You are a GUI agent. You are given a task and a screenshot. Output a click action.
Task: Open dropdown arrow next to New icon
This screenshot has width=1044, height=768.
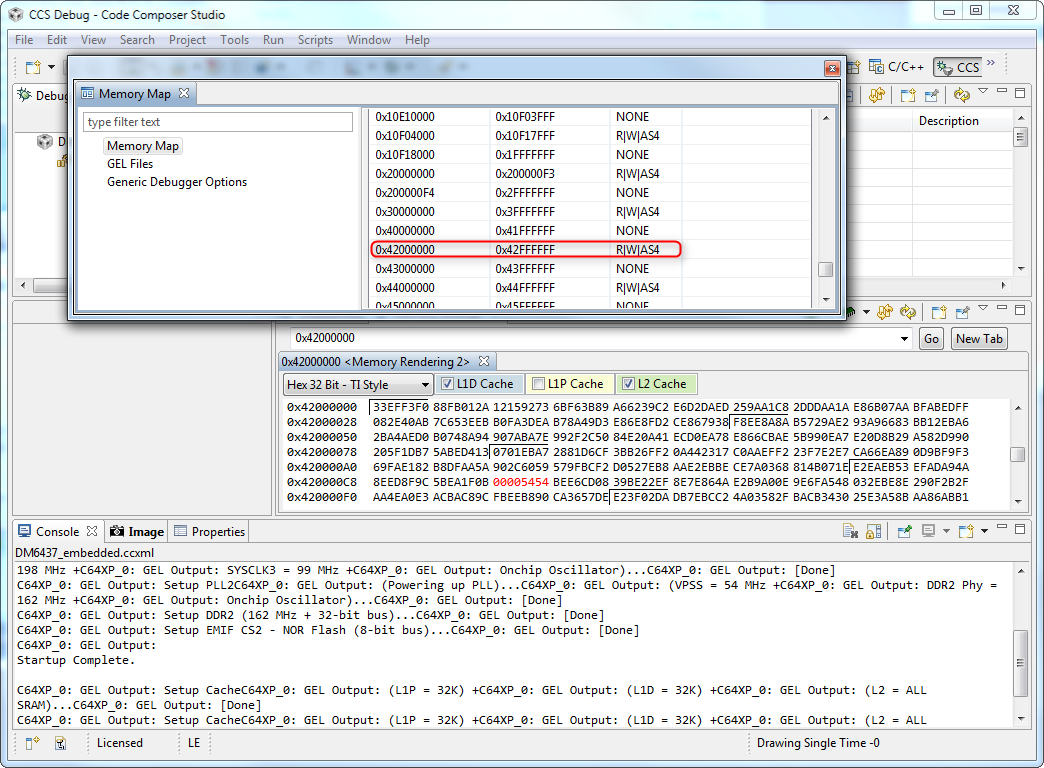(51, 67)
